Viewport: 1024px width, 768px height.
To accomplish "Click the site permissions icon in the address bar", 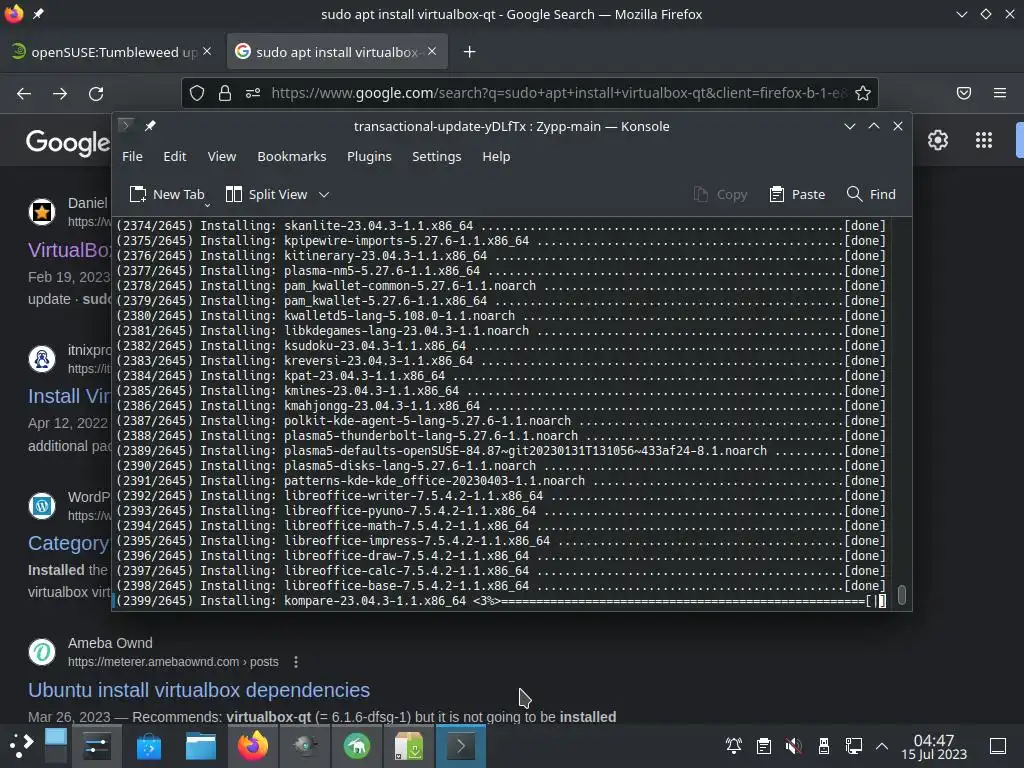I will coord(253,93).
